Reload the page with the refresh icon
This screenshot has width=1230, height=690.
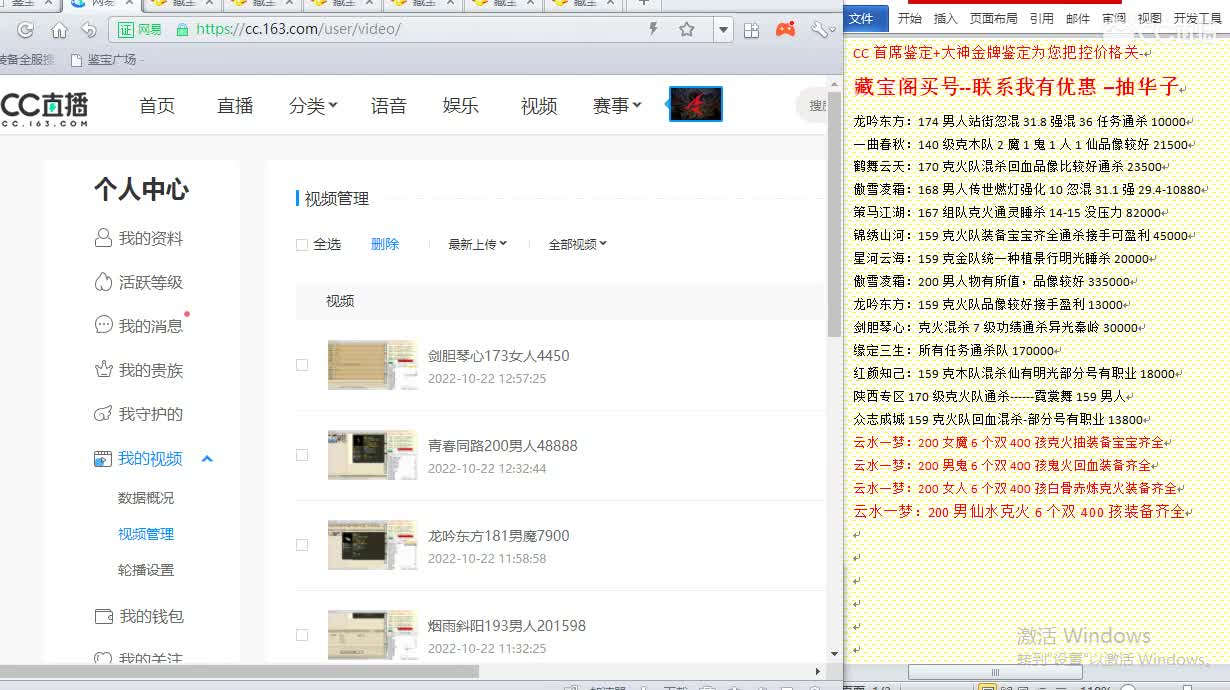click(x=26, y=30)
